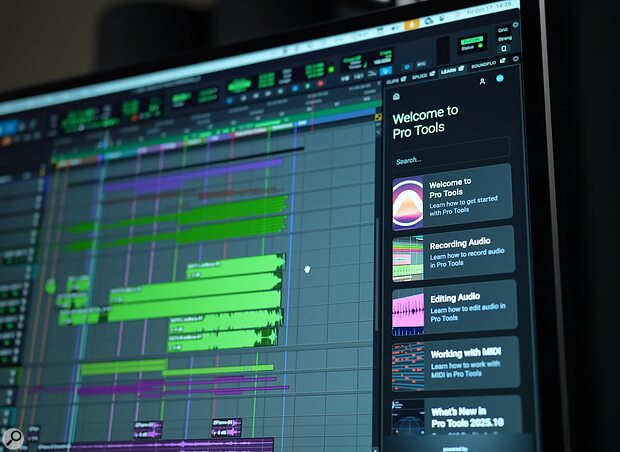Click the red Record button in transport
This screenshot has width=620, height=452.
coord(320,83)
